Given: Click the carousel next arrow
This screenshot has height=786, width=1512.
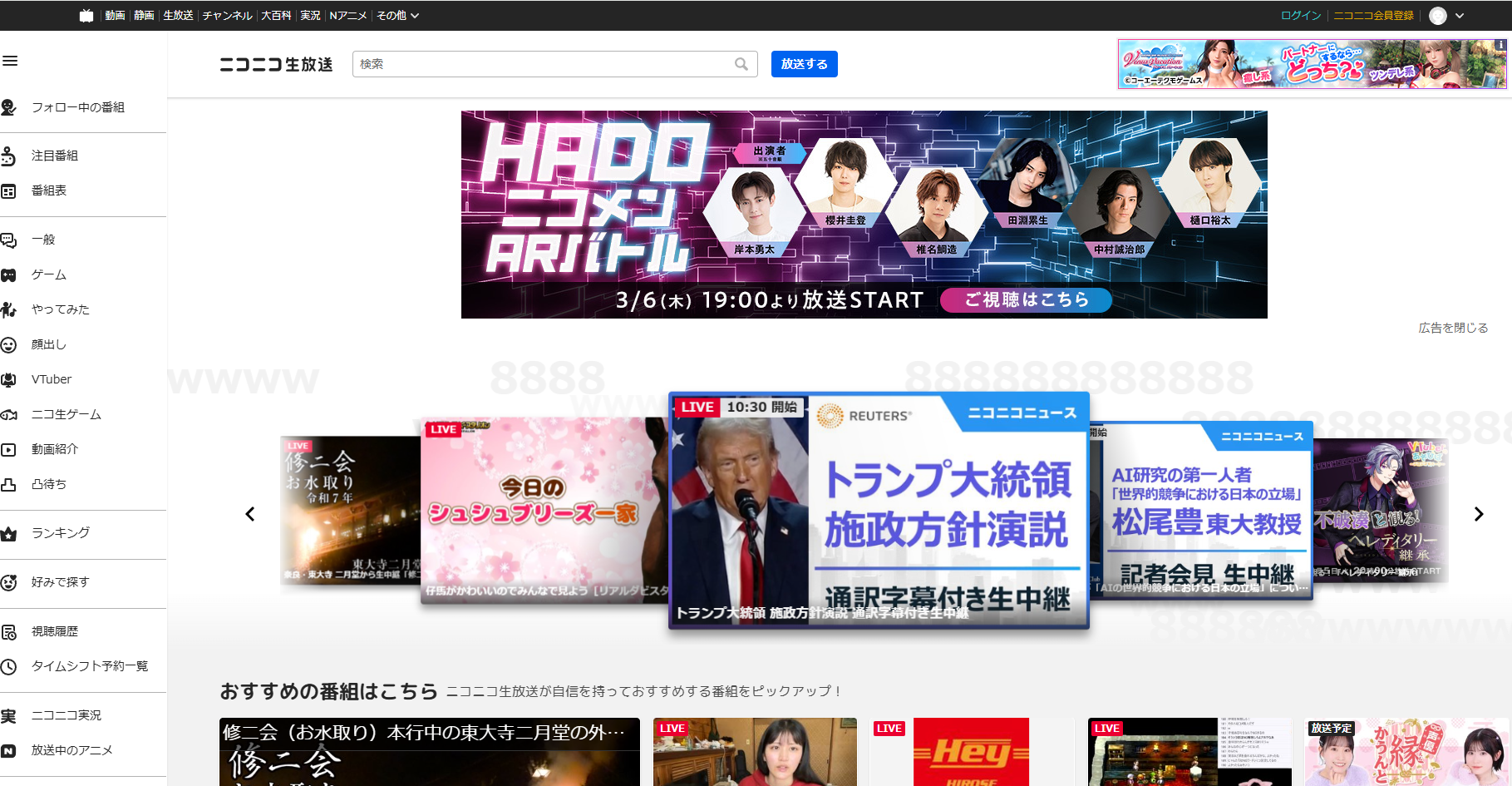Looking at the screenshot, I should (1477, 514).
